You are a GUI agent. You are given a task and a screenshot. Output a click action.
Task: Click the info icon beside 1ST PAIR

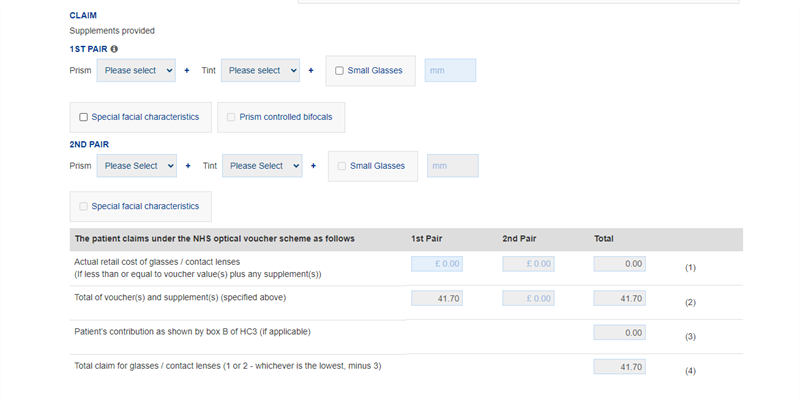pos(114,48)
